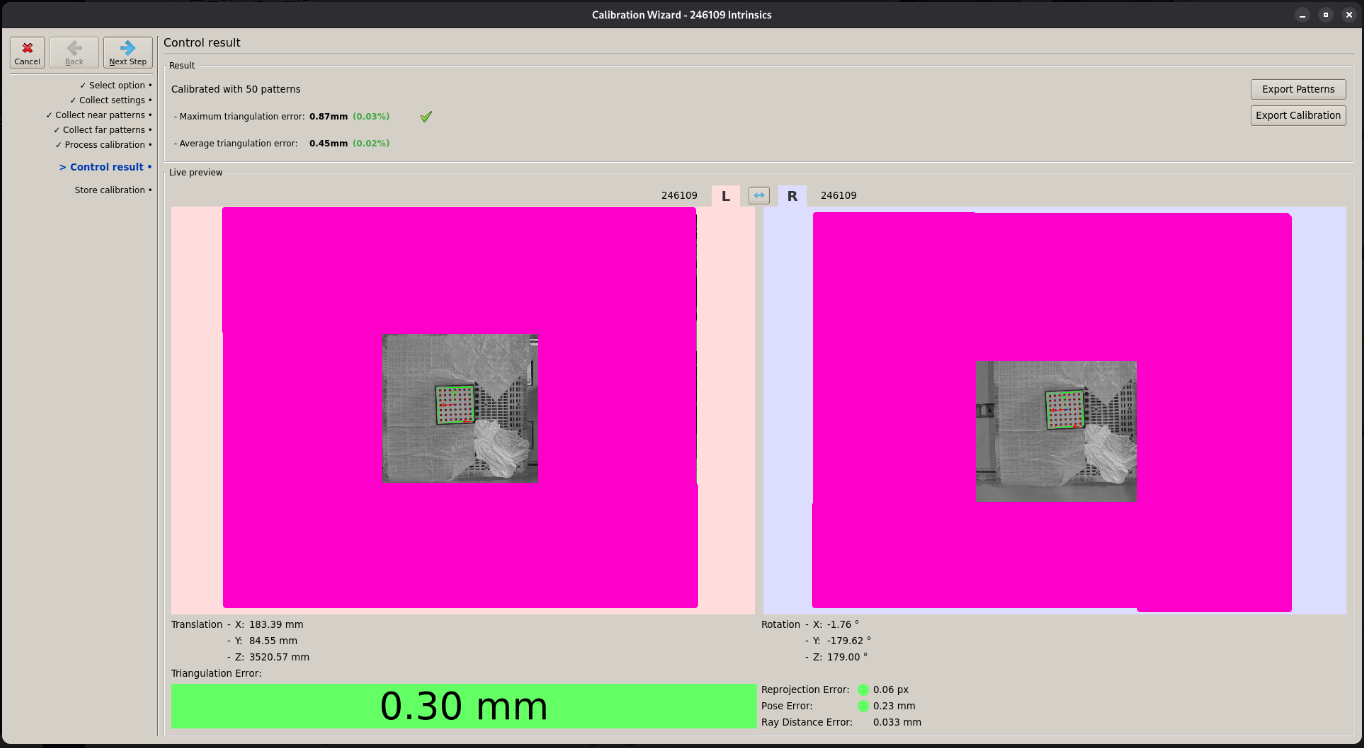The image size is (1364, 748).
Task: Select the L camera toggle
Action: pyautogui.click(x=726, y=196)
